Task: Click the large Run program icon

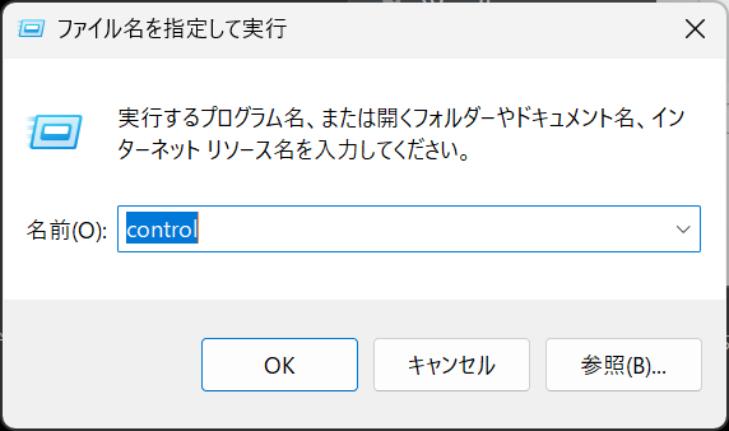Action: (x=55, y=132)
